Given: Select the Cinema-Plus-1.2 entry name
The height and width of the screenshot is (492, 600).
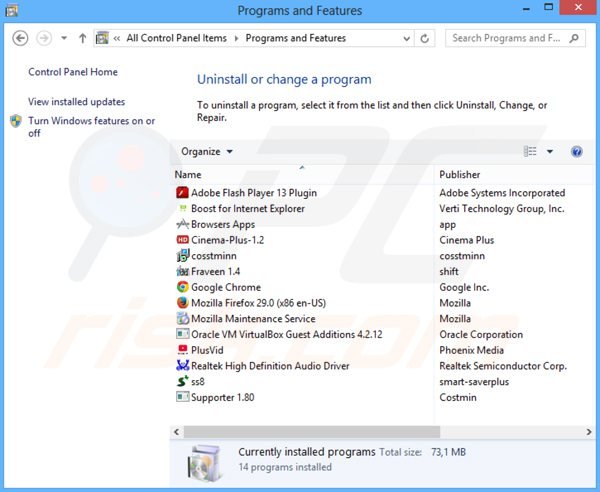Looking at the screenshot, I should click(228, 240).
